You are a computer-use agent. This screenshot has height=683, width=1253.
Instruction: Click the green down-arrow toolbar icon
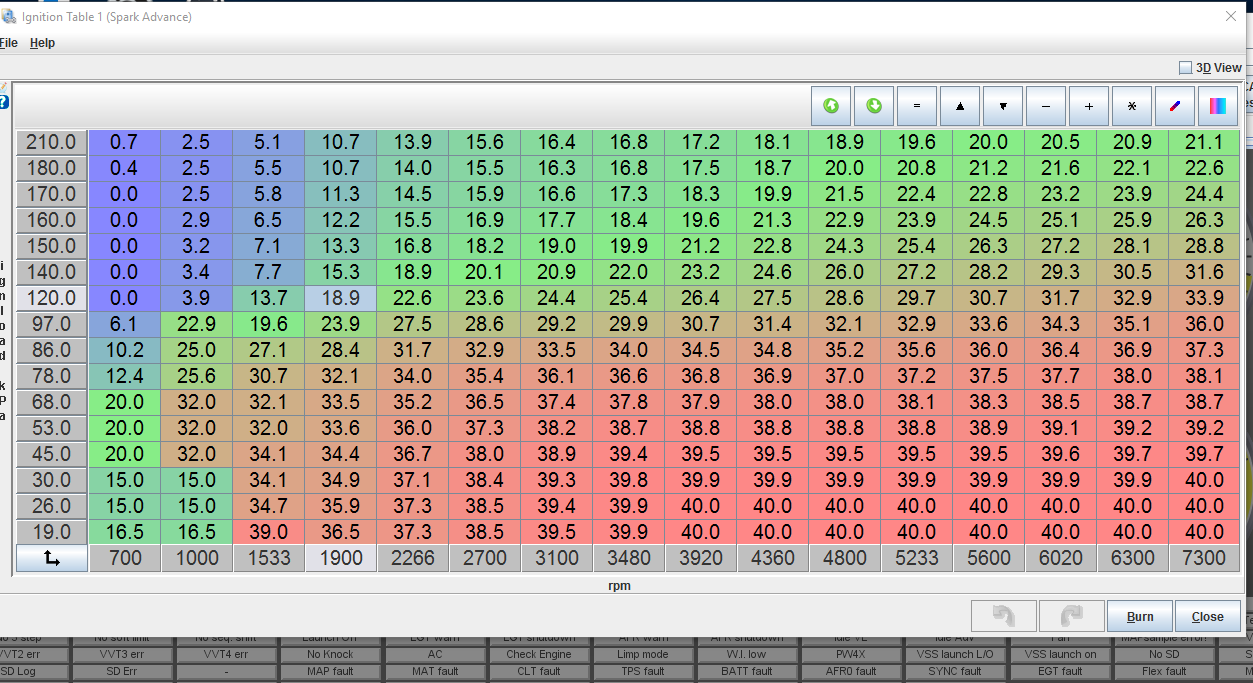[x=874, y=106]
